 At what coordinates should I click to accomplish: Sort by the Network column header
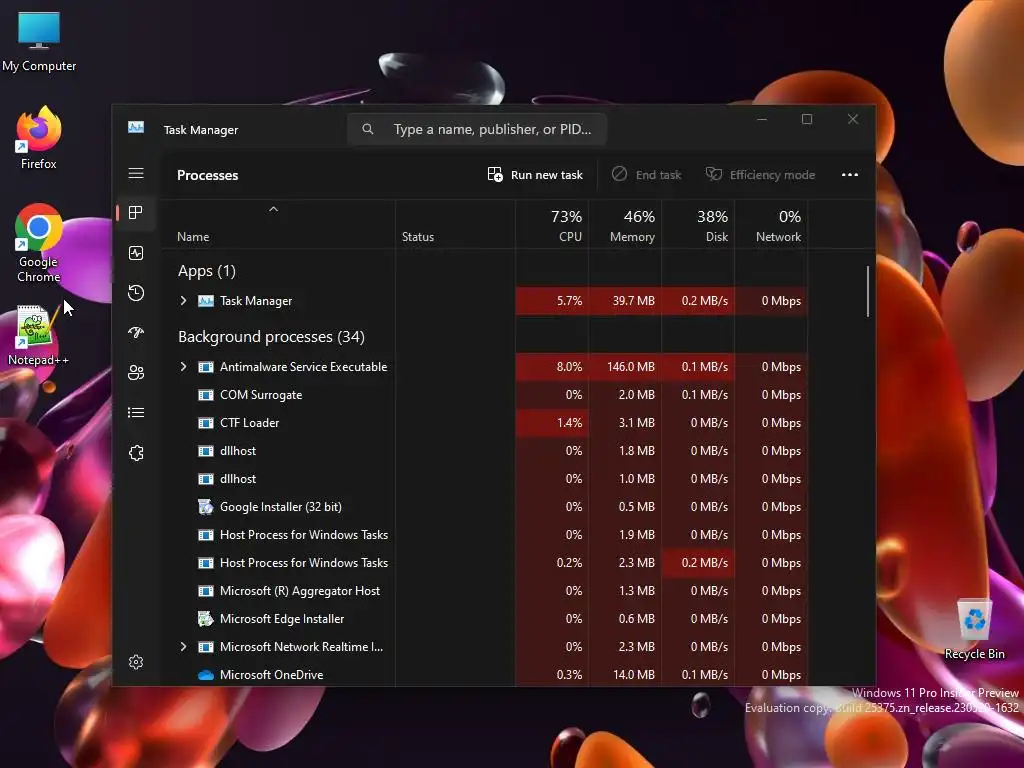coord(772,225)
